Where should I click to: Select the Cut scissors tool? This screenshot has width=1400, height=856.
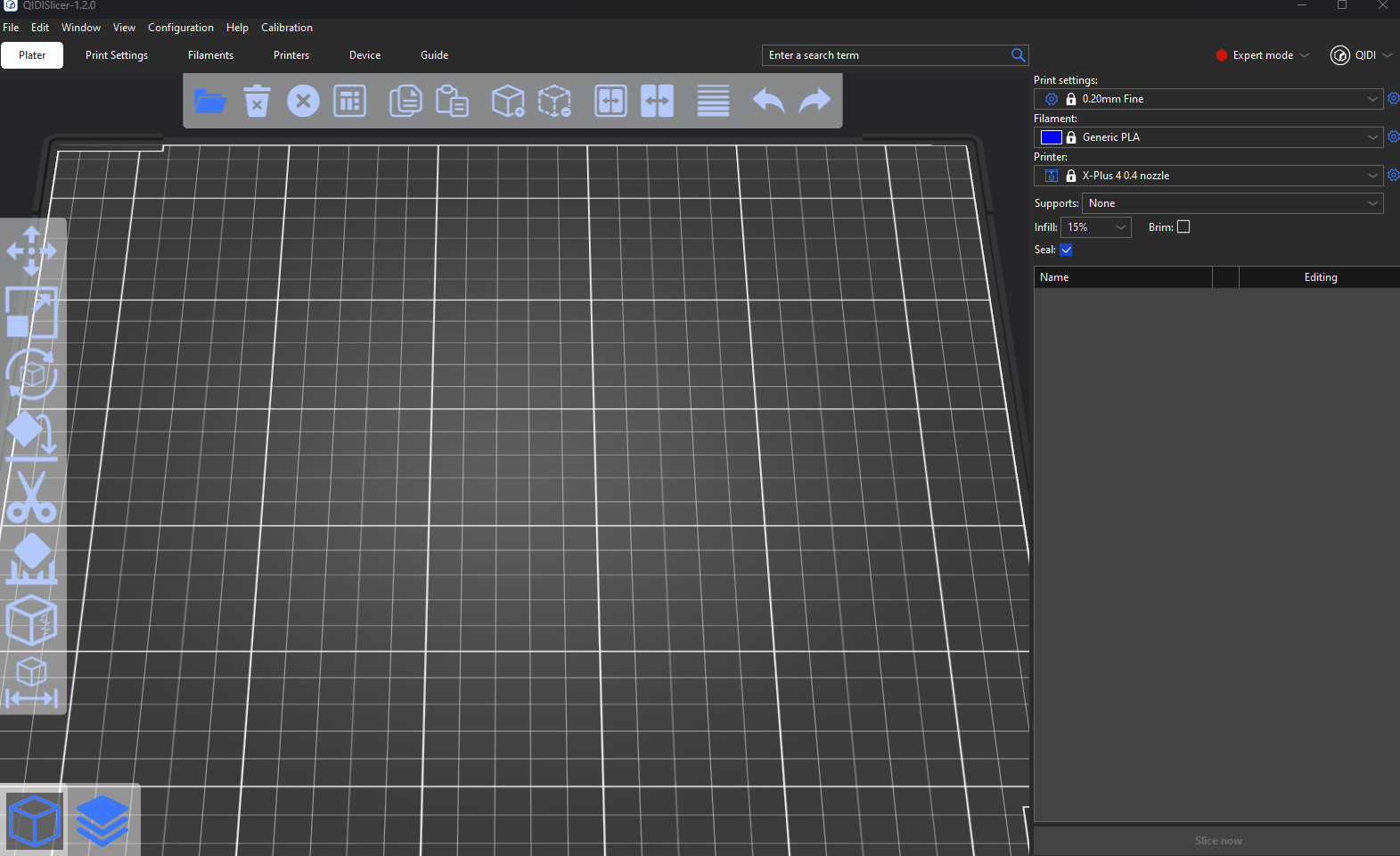(32, 498)
